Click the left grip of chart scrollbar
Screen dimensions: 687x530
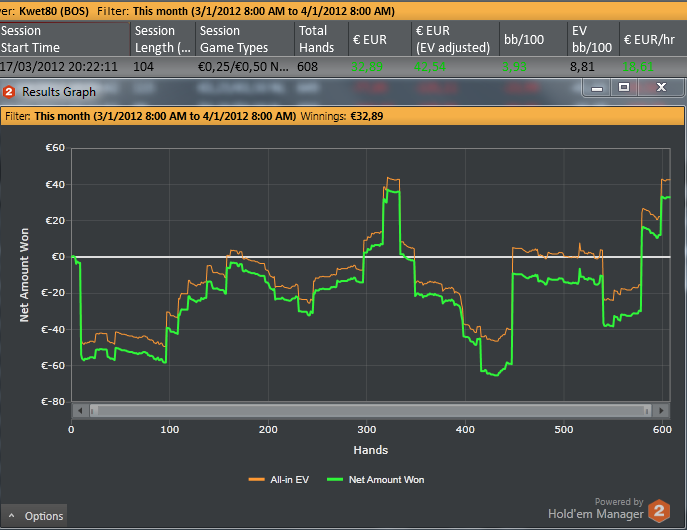(94, 411)
